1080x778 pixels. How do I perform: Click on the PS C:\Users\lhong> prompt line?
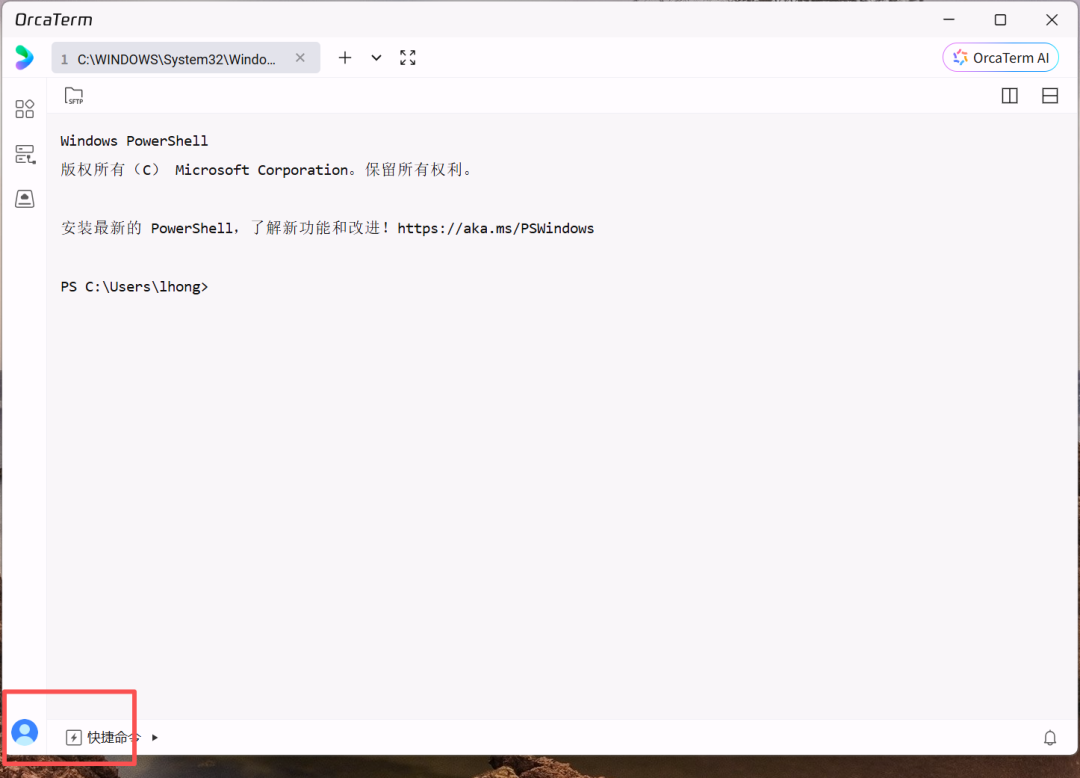pos(134,287)
